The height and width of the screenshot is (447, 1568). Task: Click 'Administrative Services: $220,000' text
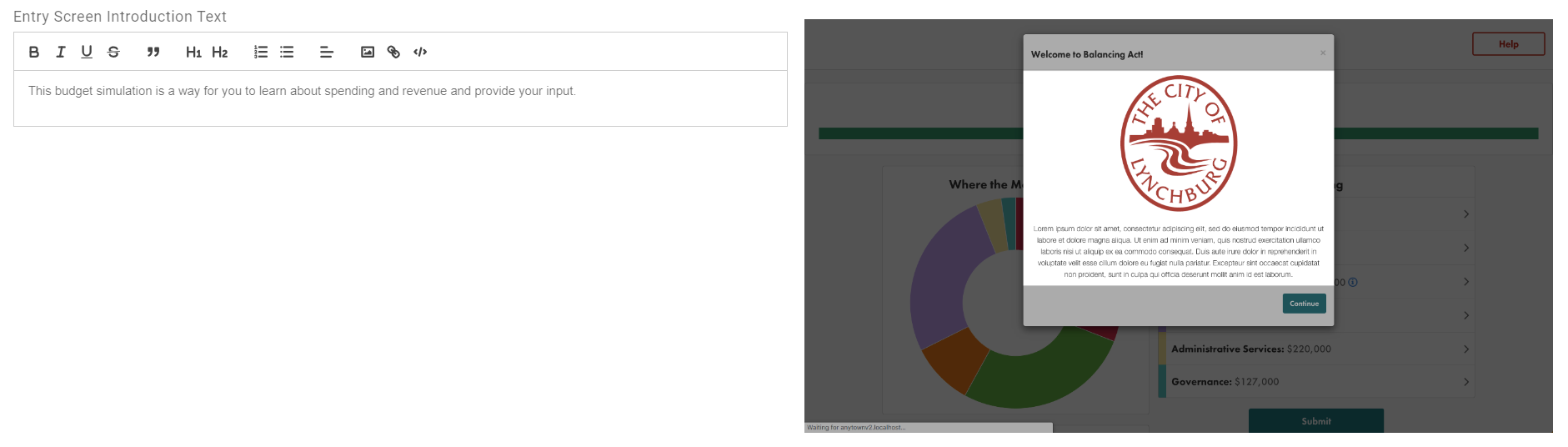point(1250,349)
